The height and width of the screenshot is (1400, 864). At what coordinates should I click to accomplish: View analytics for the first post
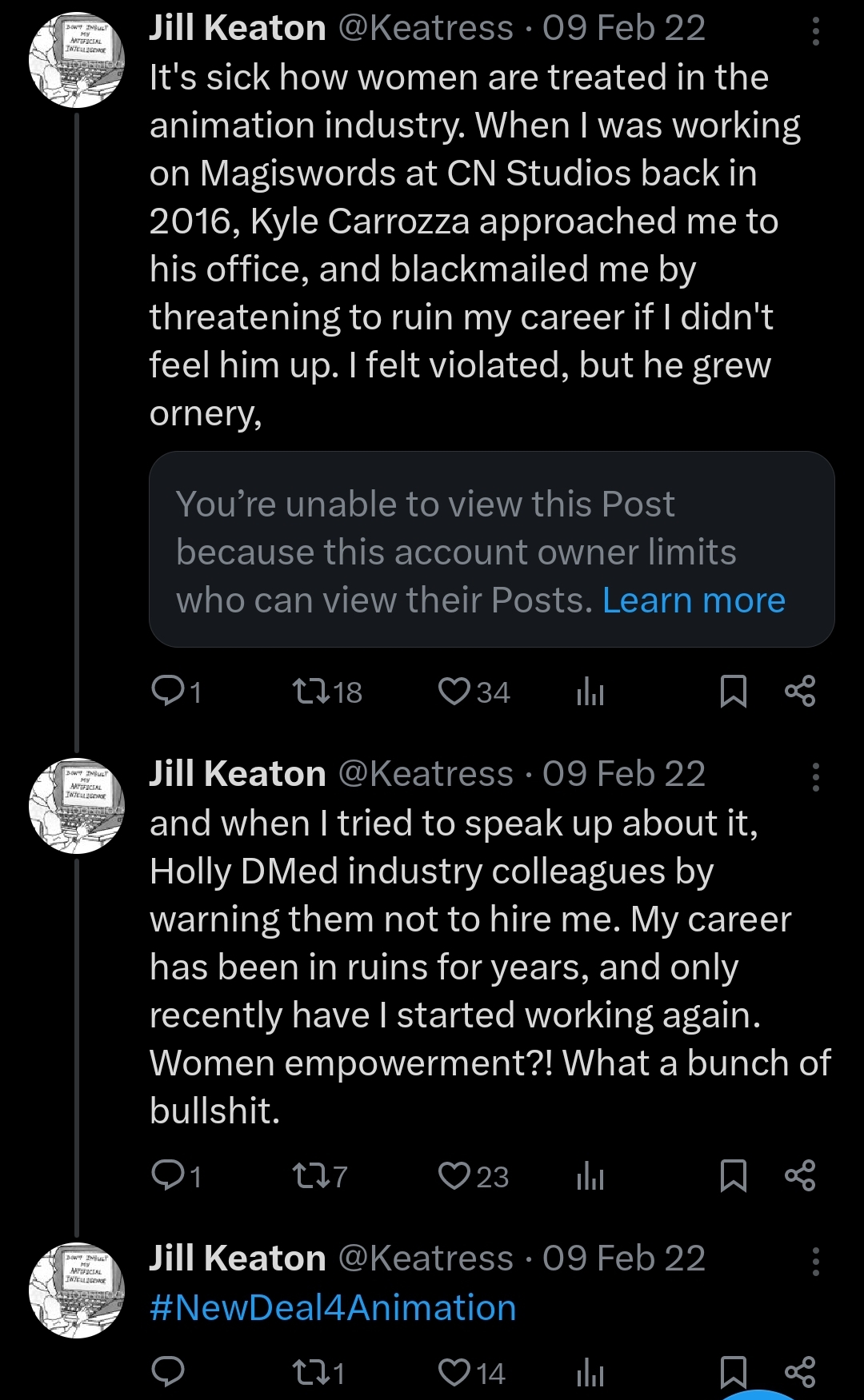590,692
